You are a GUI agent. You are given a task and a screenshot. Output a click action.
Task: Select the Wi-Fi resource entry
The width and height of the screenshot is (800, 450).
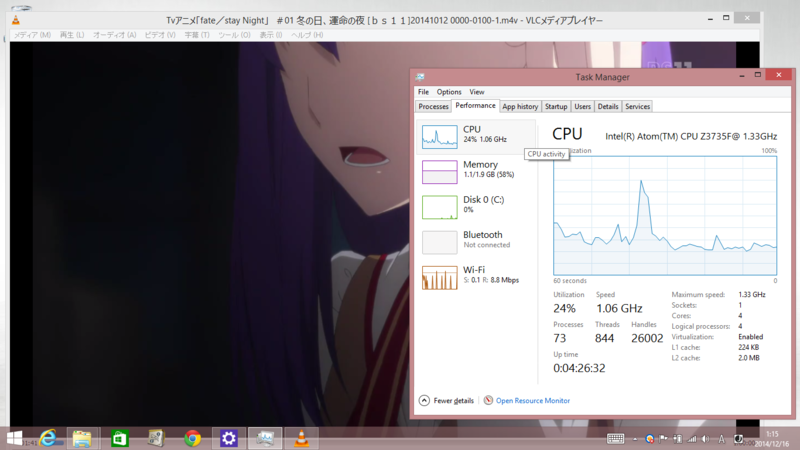pyautogui.click(x=476, y=277)
